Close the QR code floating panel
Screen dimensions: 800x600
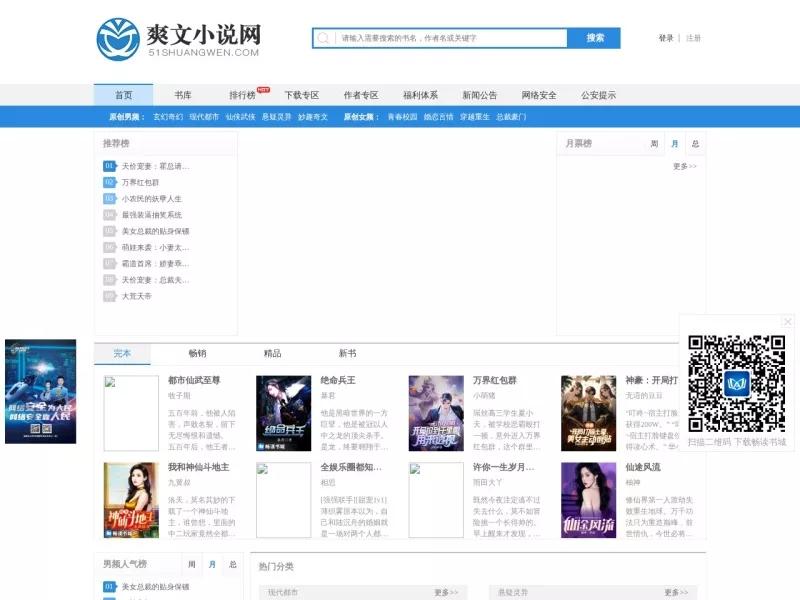[787, 321]
